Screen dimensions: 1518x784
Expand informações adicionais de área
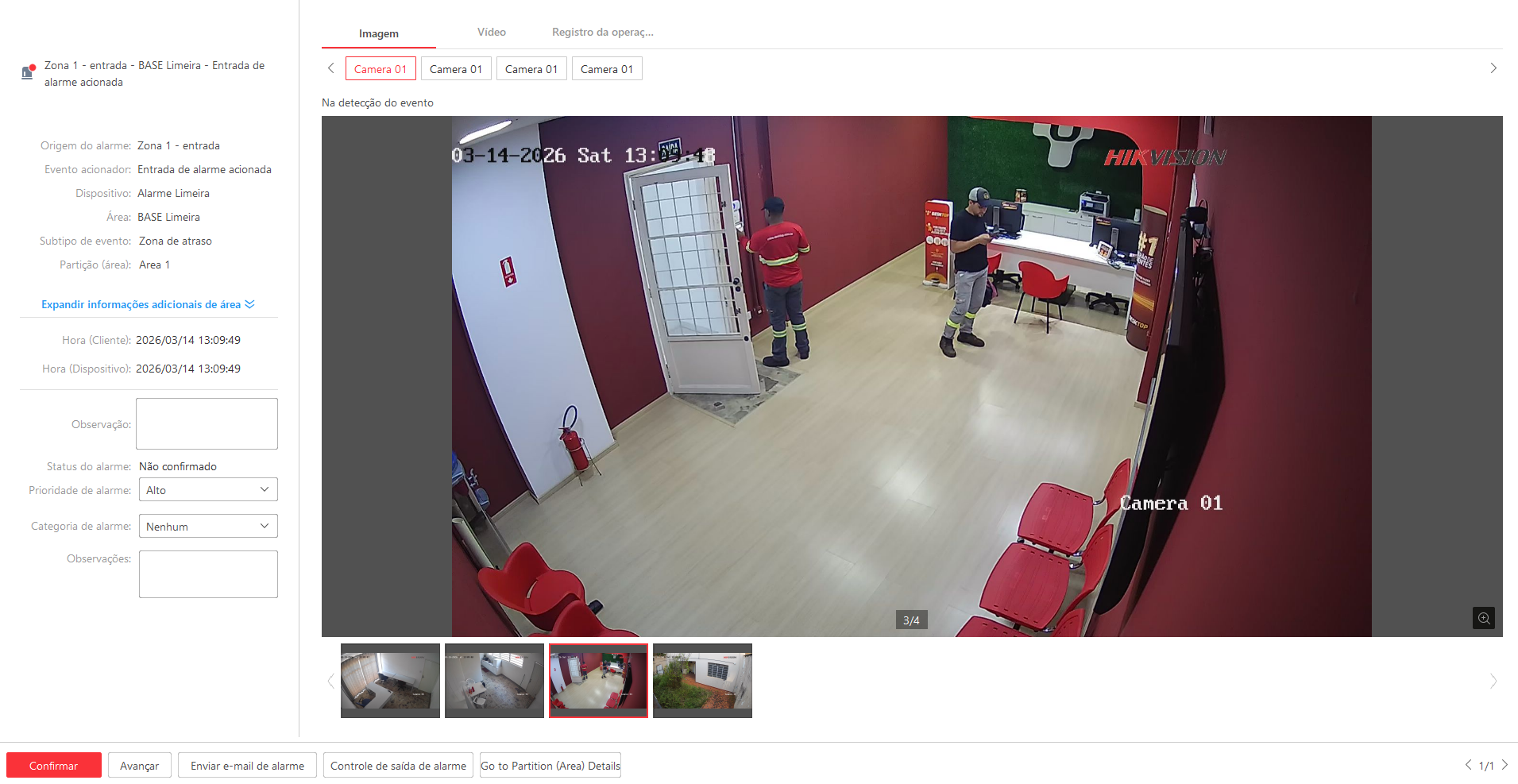pos(148,305)
